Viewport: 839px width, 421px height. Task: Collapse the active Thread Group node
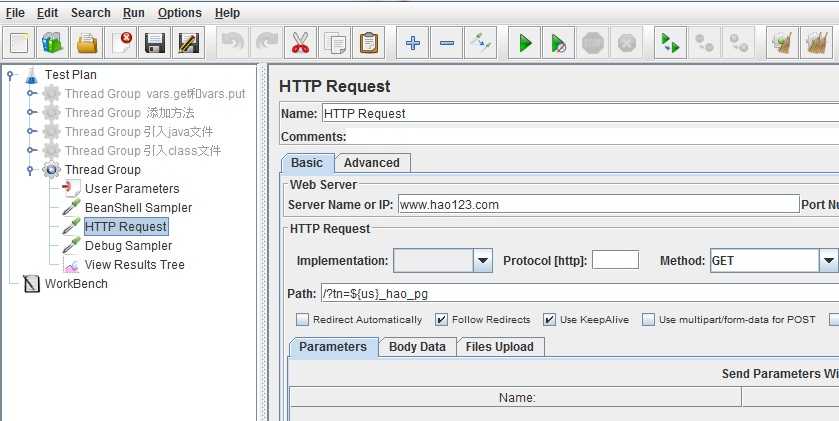[x=32, y=170]
